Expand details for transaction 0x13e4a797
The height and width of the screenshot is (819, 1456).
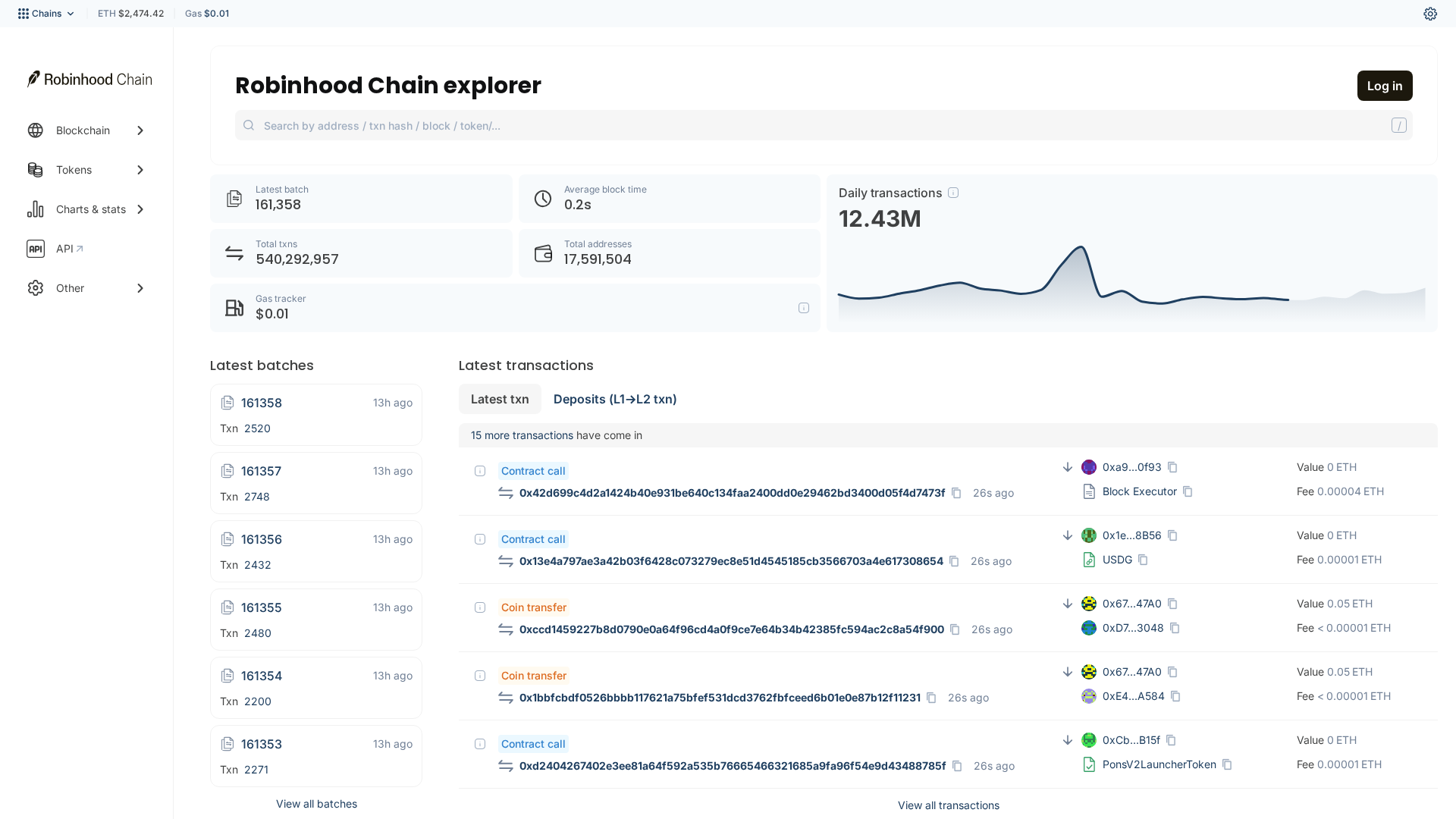(480, 539)
